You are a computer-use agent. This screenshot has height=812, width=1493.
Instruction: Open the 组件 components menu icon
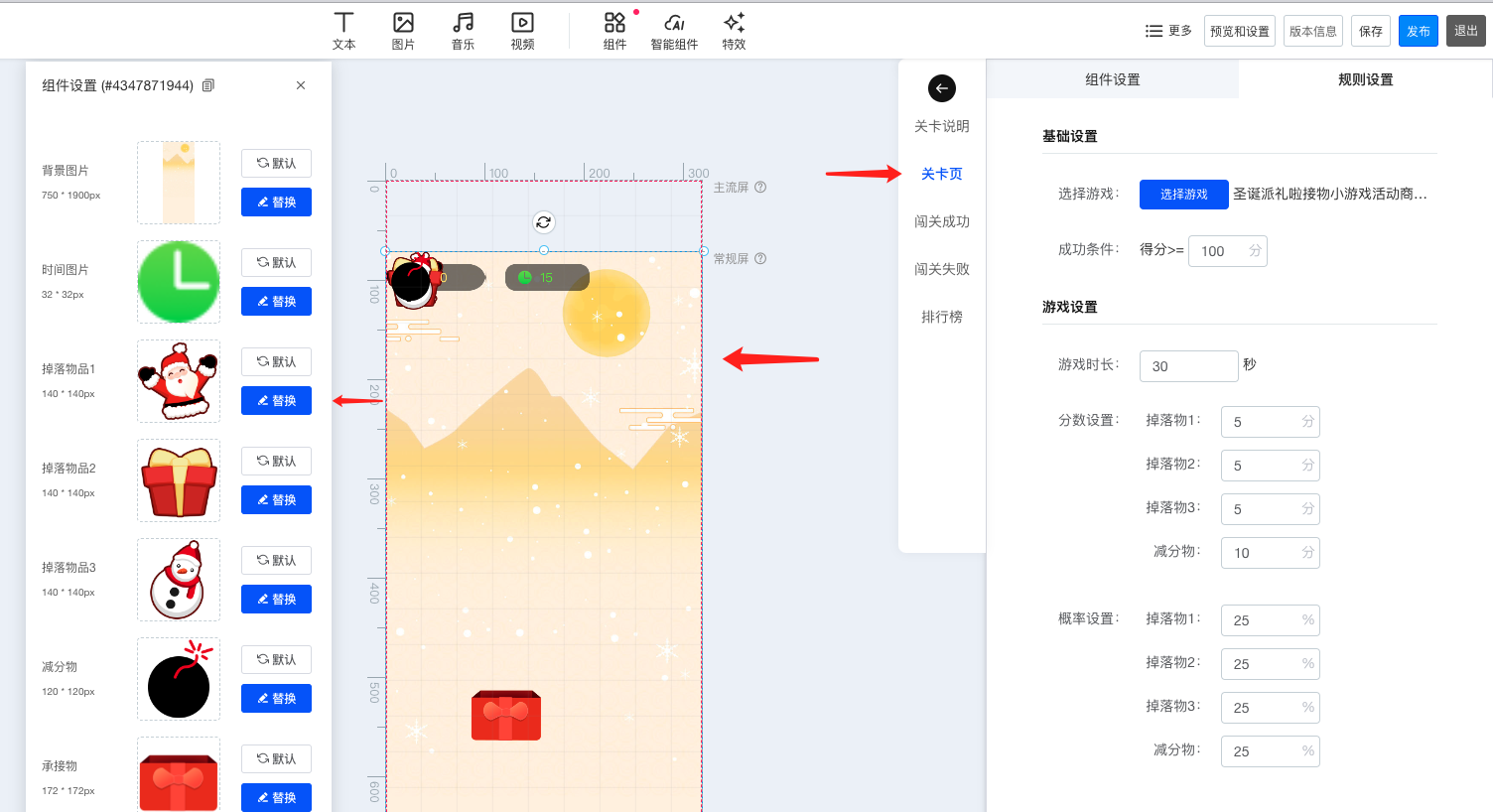[614, 23]
